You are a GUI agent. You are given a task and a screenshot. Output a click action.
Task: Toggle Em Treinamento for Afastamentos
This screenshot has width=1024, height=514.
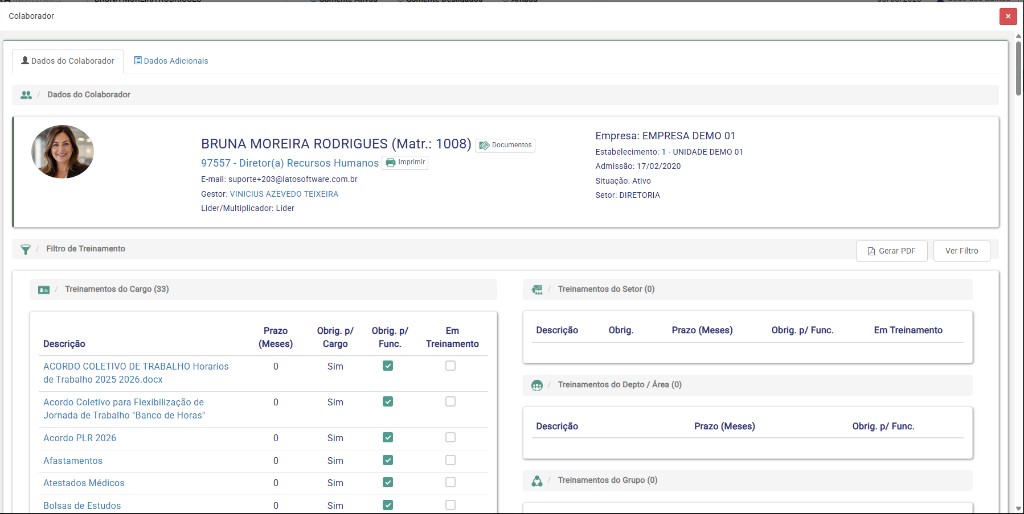[451, 460]
